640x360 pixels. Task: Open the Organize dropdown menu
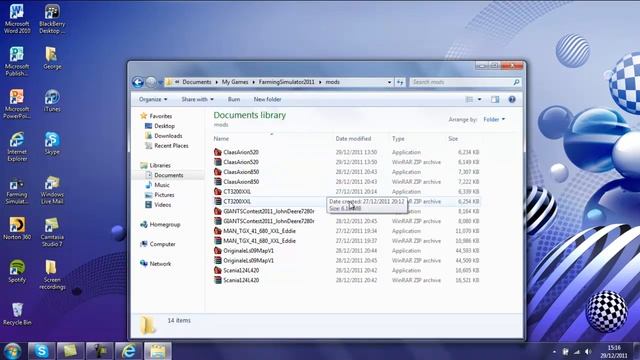click(153, 99)
